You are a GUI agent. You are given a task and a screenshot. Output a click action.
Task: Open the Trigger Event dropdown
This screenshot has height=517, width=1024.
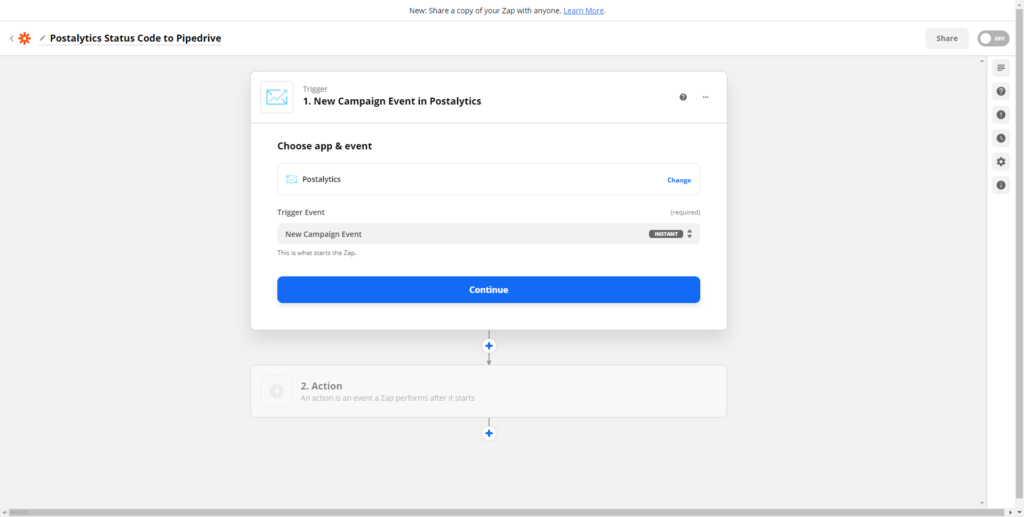[488, 234]
